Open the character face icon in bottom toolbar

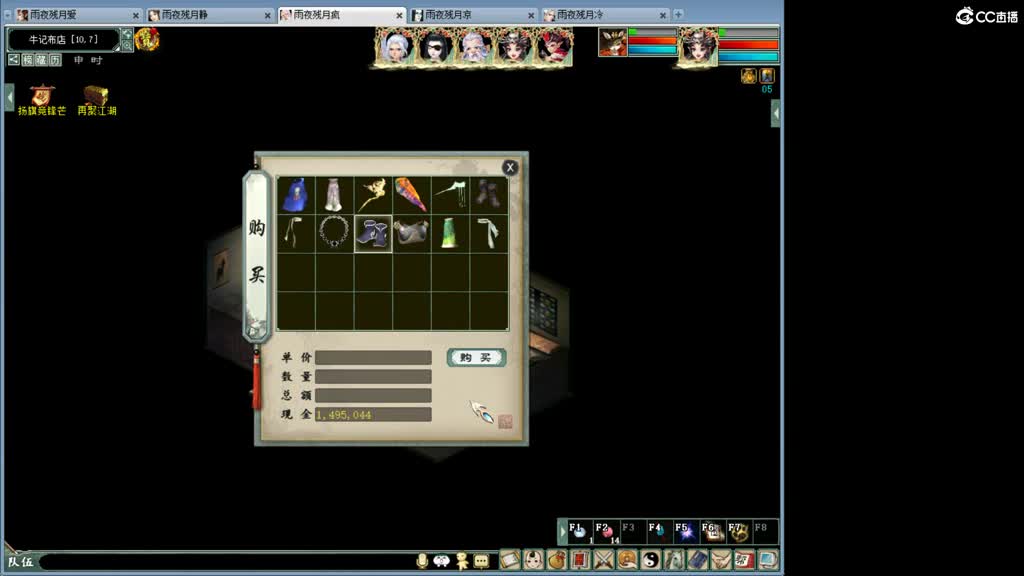[x=534, y=560]
